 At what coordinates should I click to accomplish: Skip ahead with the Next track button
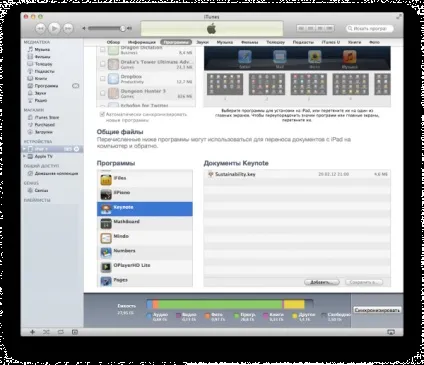[x=68, y=29]
